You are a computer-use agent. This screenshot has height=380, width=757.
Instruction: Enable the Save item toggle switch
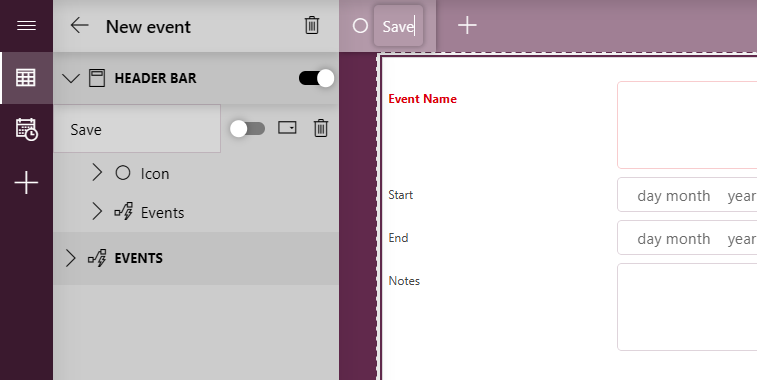click(247, 128)
